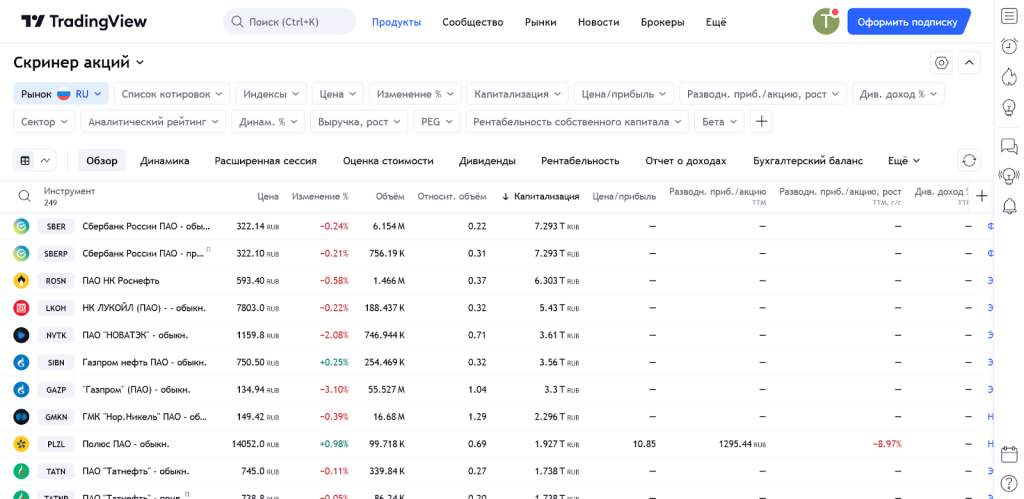The height and width of the screenshot is (499, 1024).
Task: Expand the Бета filter dropdown
Action: tap(719, 121)
